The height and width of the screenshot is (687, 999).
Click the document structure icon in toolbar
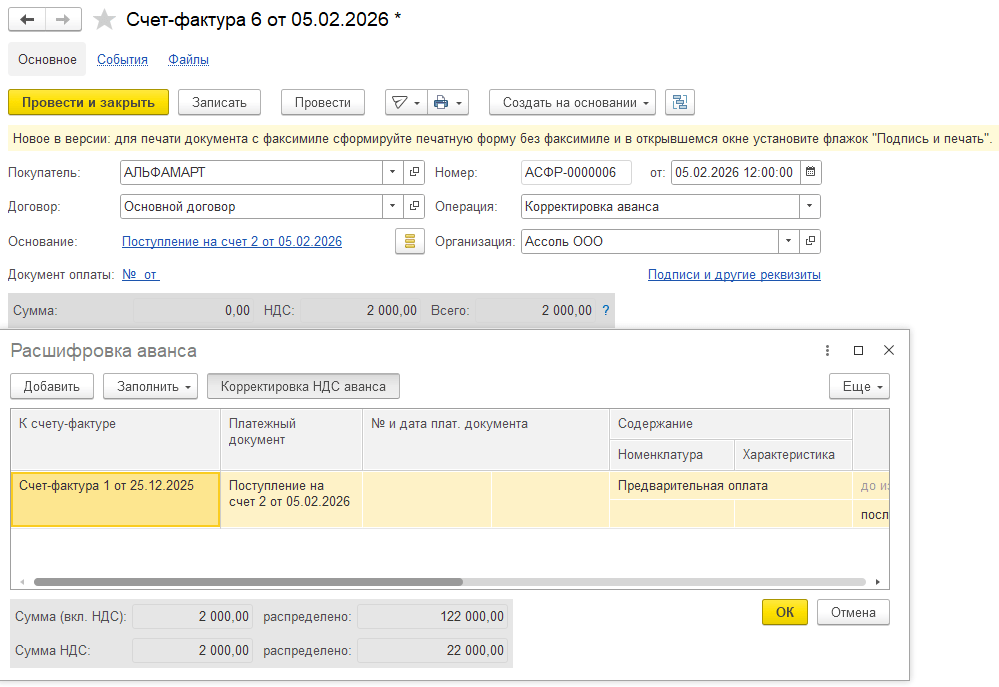coord(680,102)
